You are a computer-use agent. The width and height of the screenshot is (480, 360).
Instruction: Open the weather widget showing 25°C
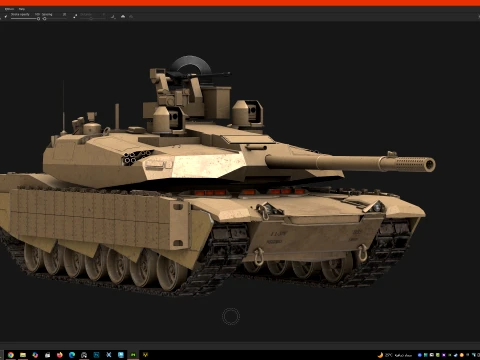point(395,355)
